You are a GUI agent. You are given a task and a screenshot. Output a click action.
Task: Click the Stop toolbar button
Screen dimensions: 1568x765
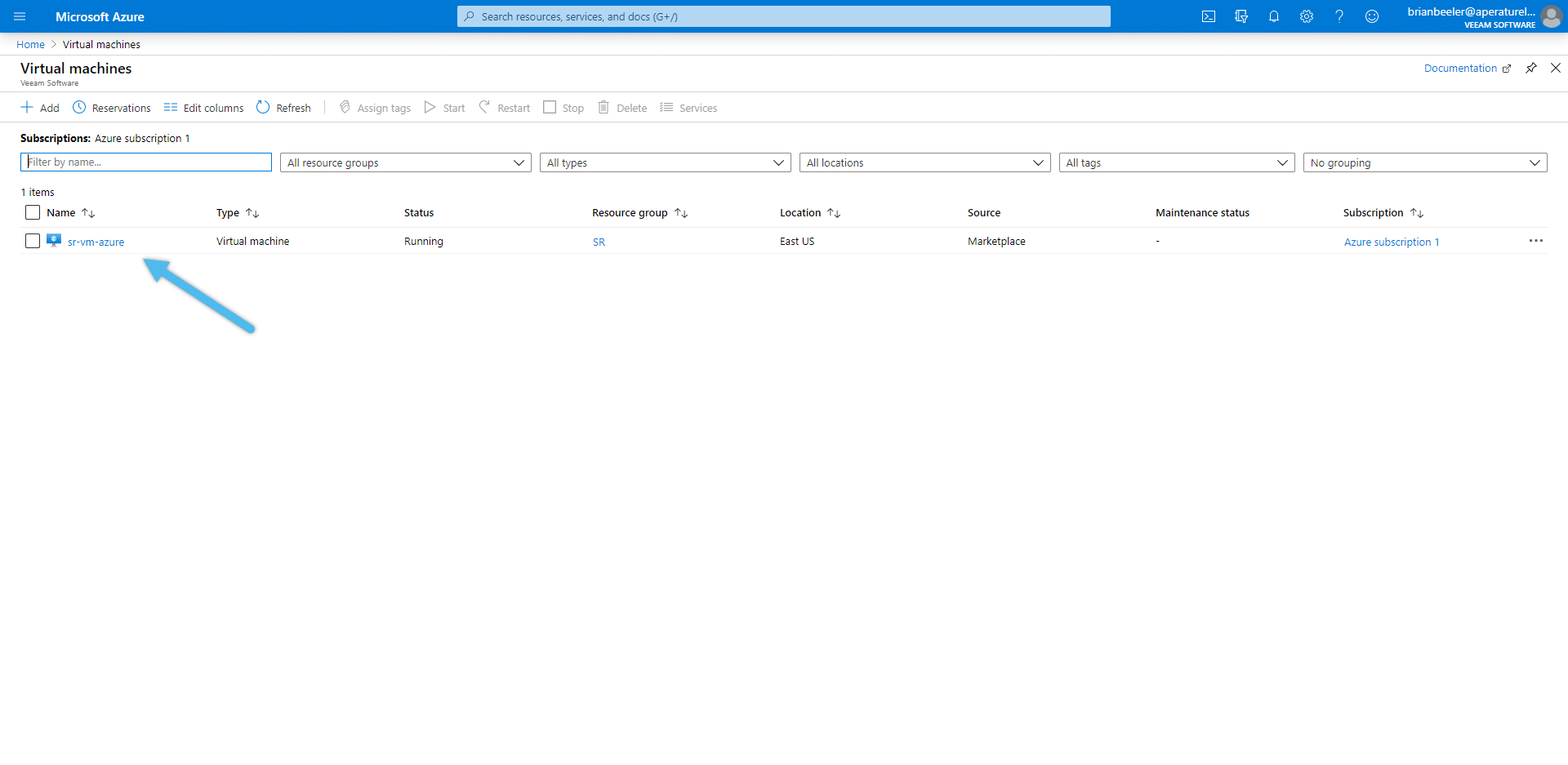click(x=563, y=108)
